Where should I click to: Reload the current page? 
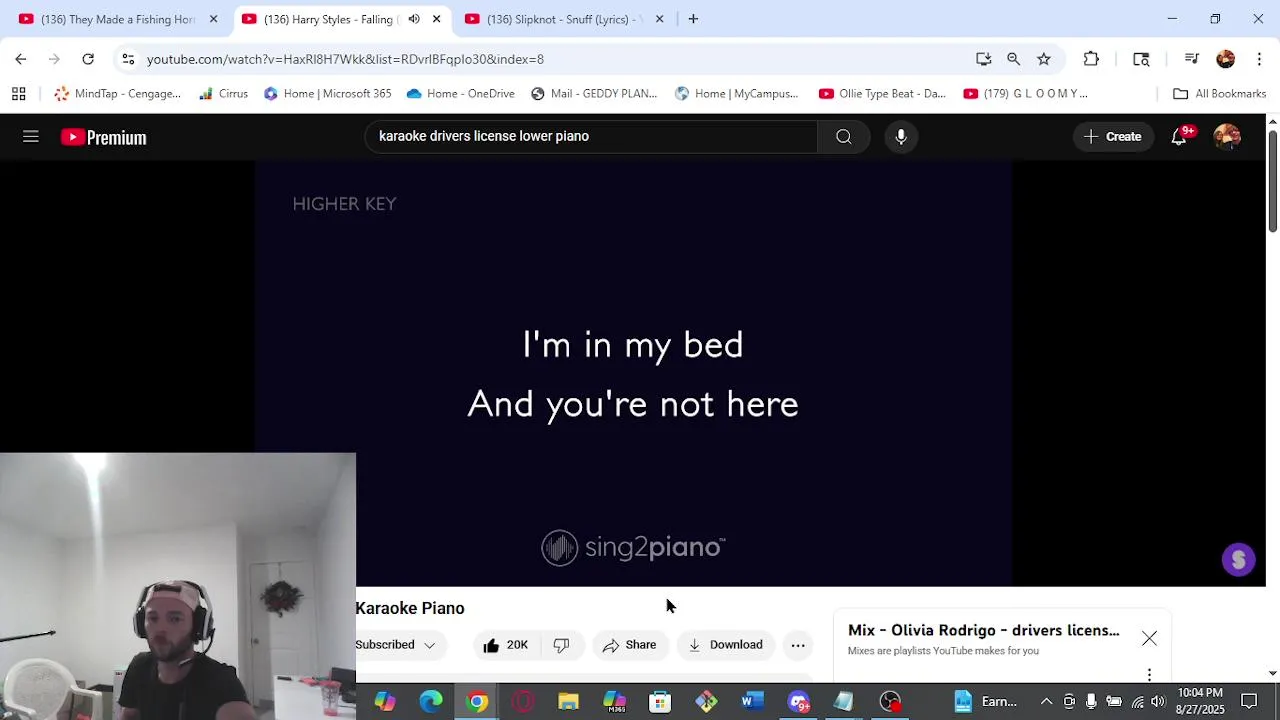88,59
